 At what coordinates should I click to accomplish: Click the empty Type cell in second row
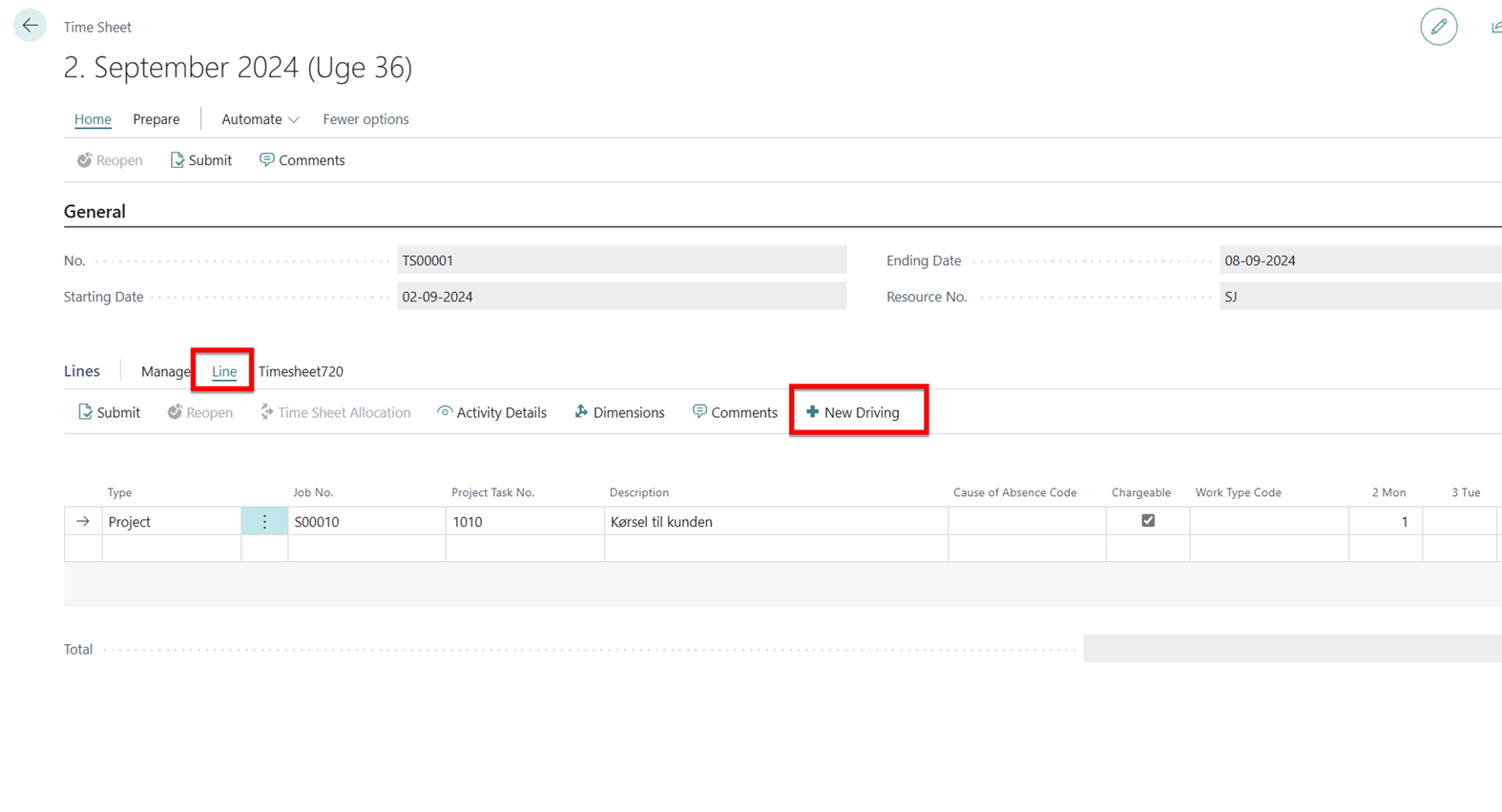click(172, 549)
